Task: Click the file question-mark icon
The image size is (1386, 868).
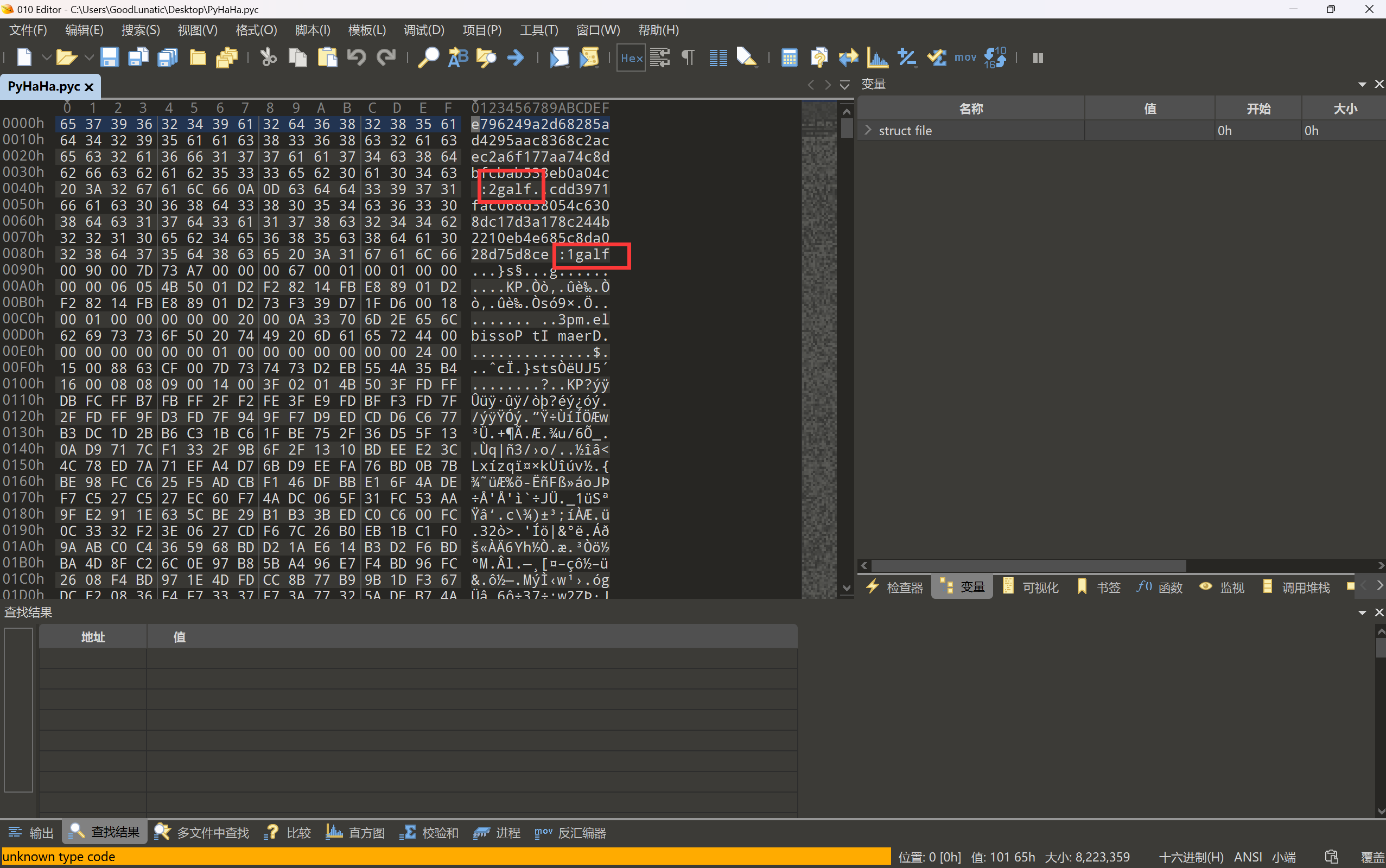Action: tap(819, 58)
